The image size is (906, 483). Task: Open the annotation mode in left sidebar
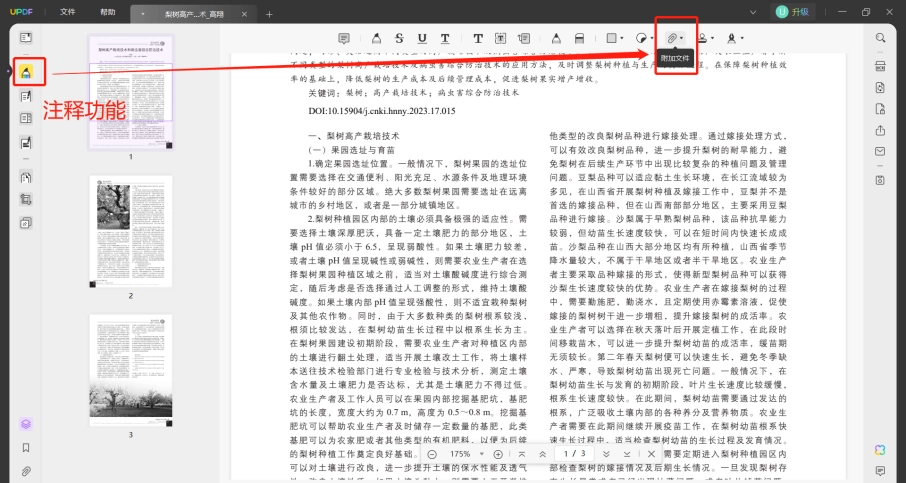[x=26, y=72]
